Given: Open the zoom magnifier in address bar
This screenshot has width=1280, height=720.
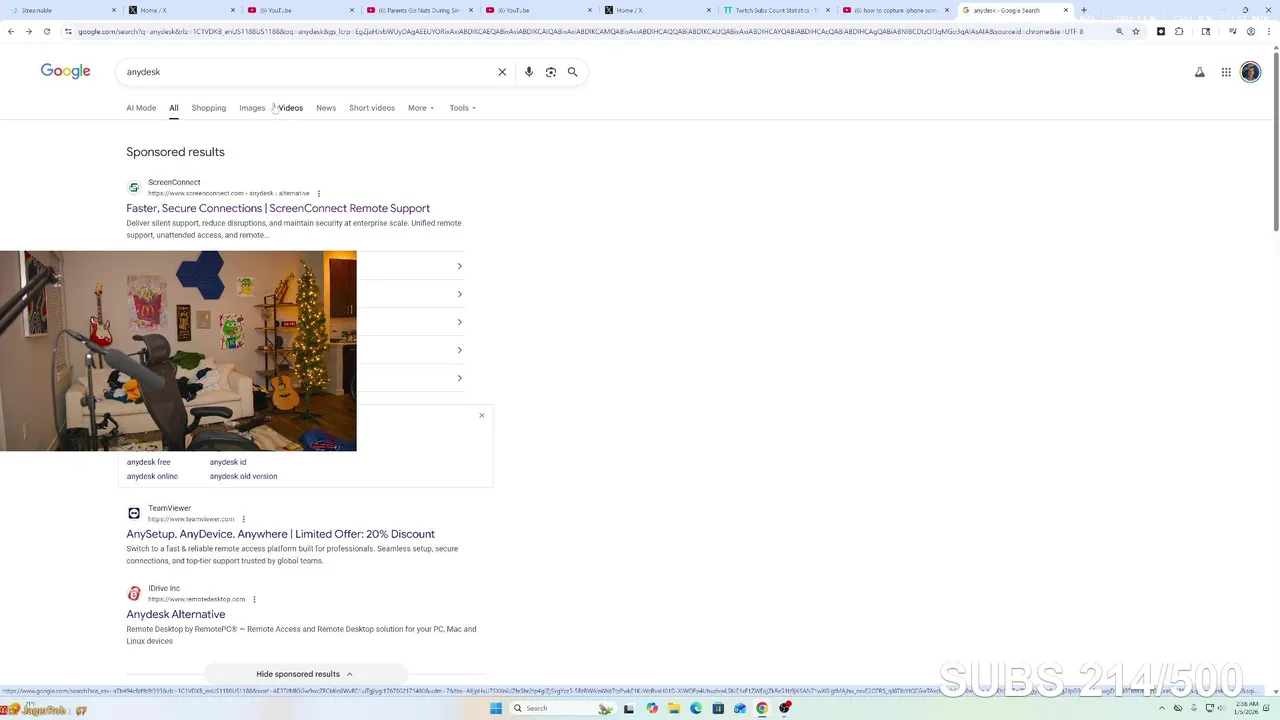Looking at the screenshot, I should [1119, 31].
